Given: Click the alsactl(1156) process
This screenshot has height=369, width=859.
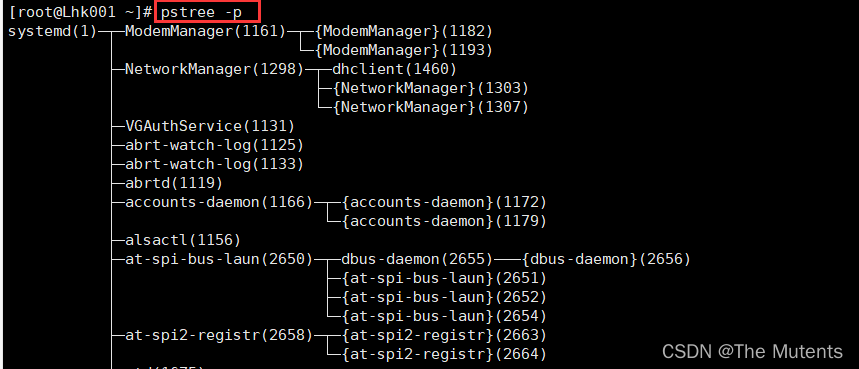Looking at the screenshot, I should [x=183, y=240].
